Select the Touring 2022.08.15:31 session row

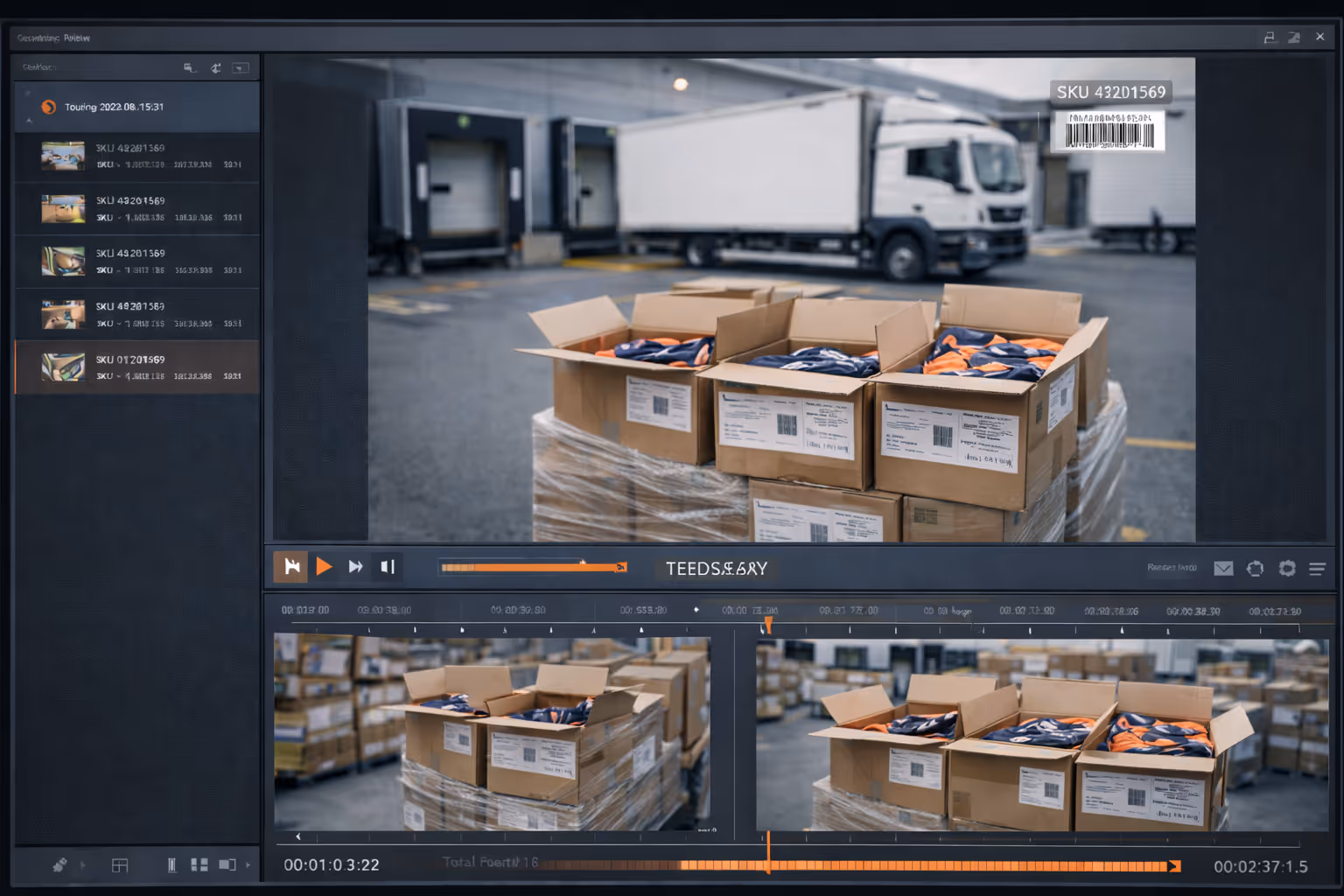pyautogui.click(x=137, y=107)
